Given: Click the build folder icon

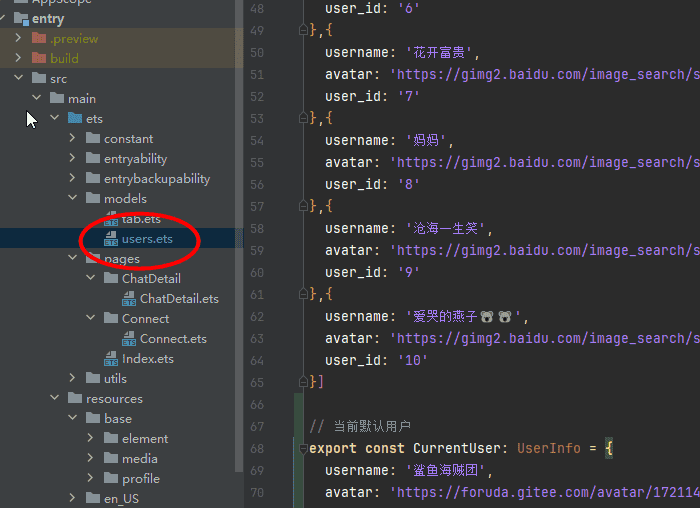Looking at the screenshot, I should [39, 59].
